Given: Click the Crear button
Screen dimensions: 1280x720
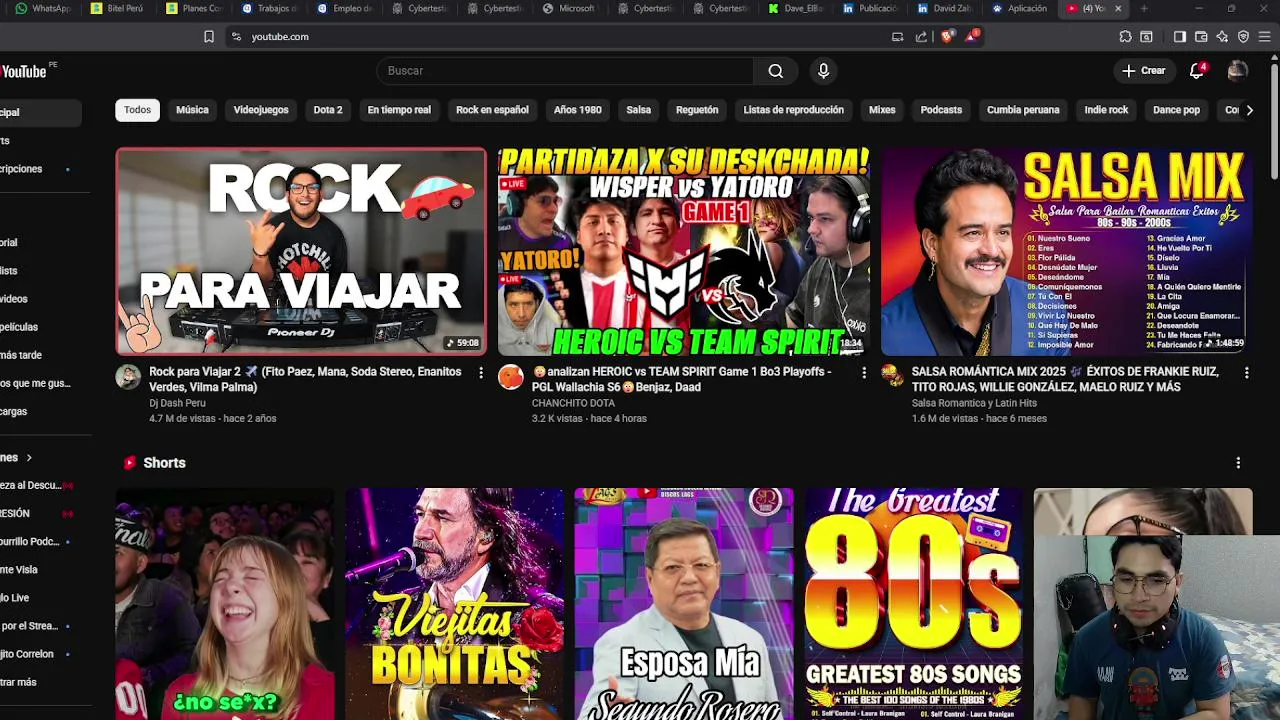Looking at the screenshot, I should [1143, 71].
